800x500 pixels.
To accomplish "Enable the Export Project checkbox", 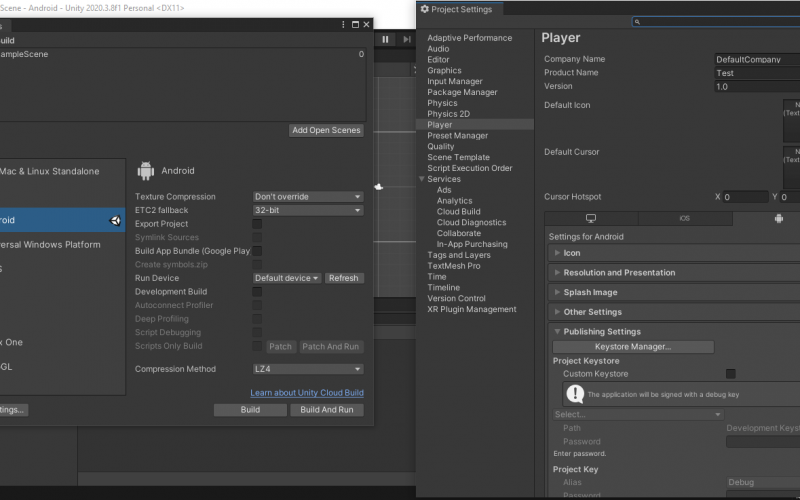I will [257, 224].
